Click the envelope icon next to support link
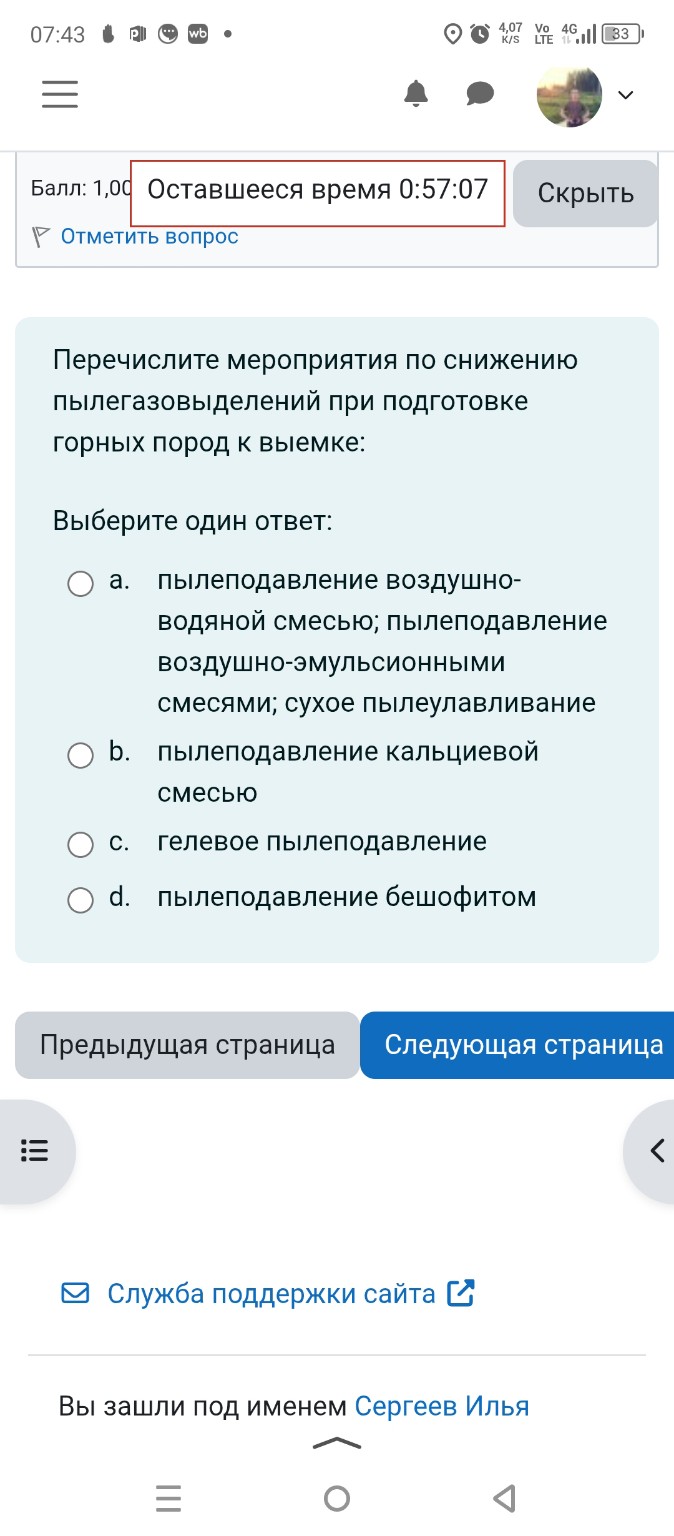This screenshot has height=1536, width=674. coord(74,1292)
